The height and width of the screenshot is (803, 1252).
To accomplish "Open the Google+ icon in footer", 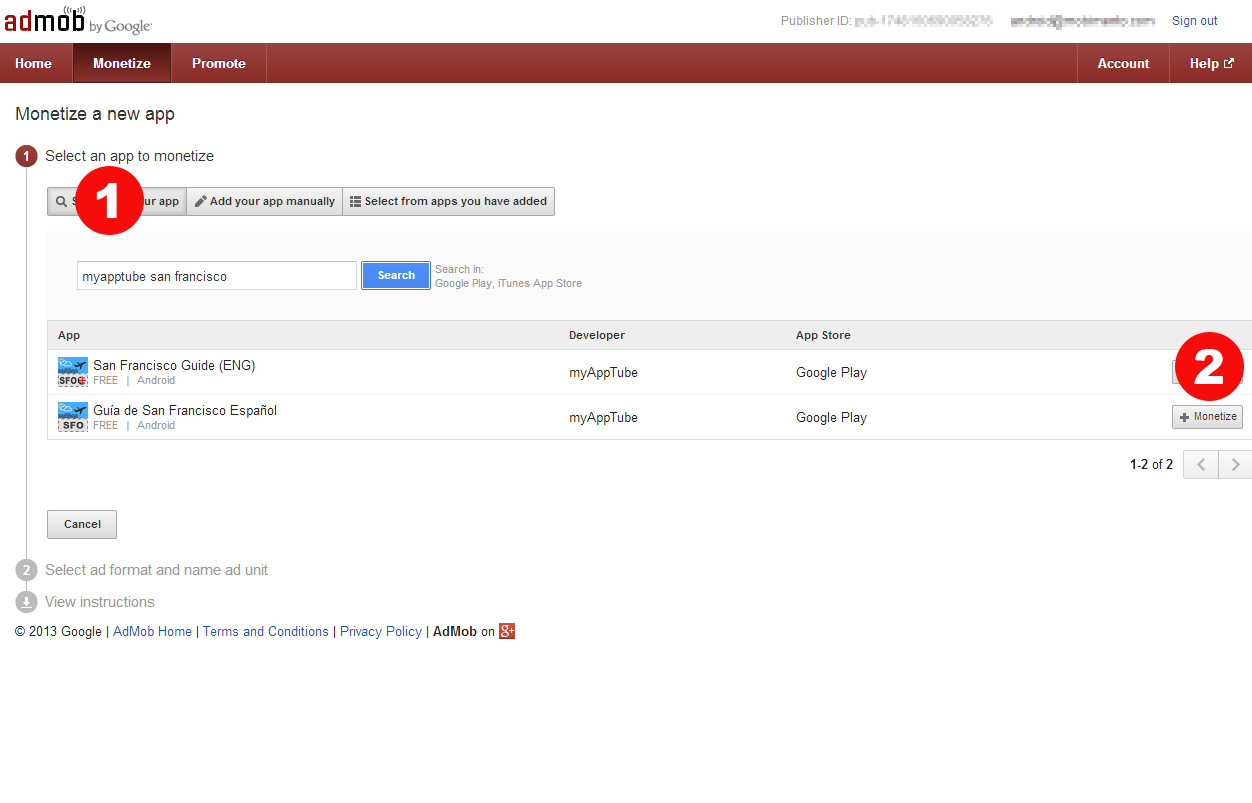I will [x=507, y=631].
